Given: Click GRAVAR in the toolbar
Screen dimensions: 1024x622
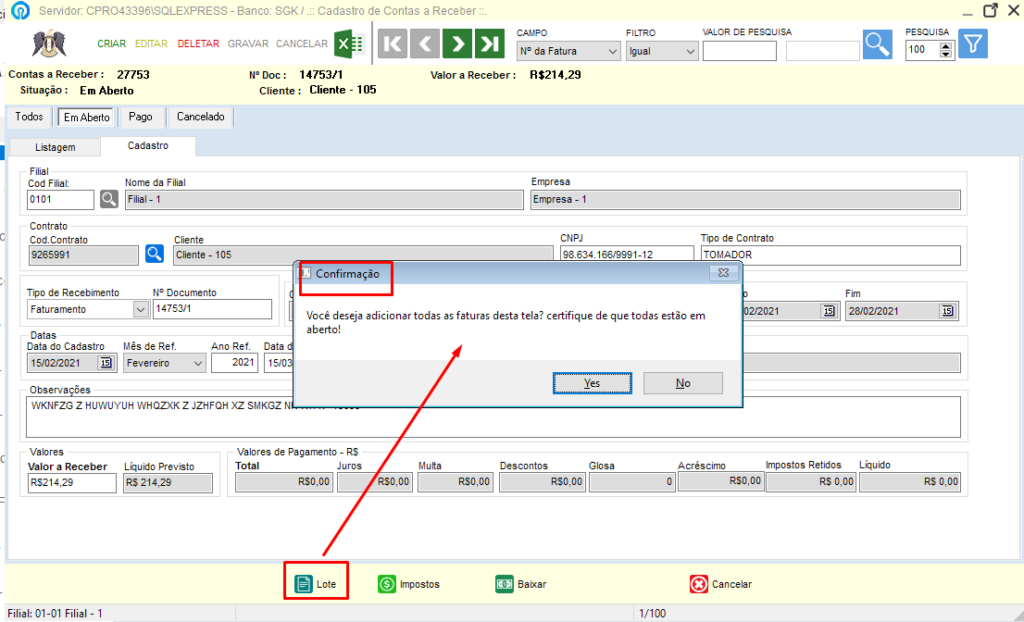Looking at the screenshot, I should 248,44.
